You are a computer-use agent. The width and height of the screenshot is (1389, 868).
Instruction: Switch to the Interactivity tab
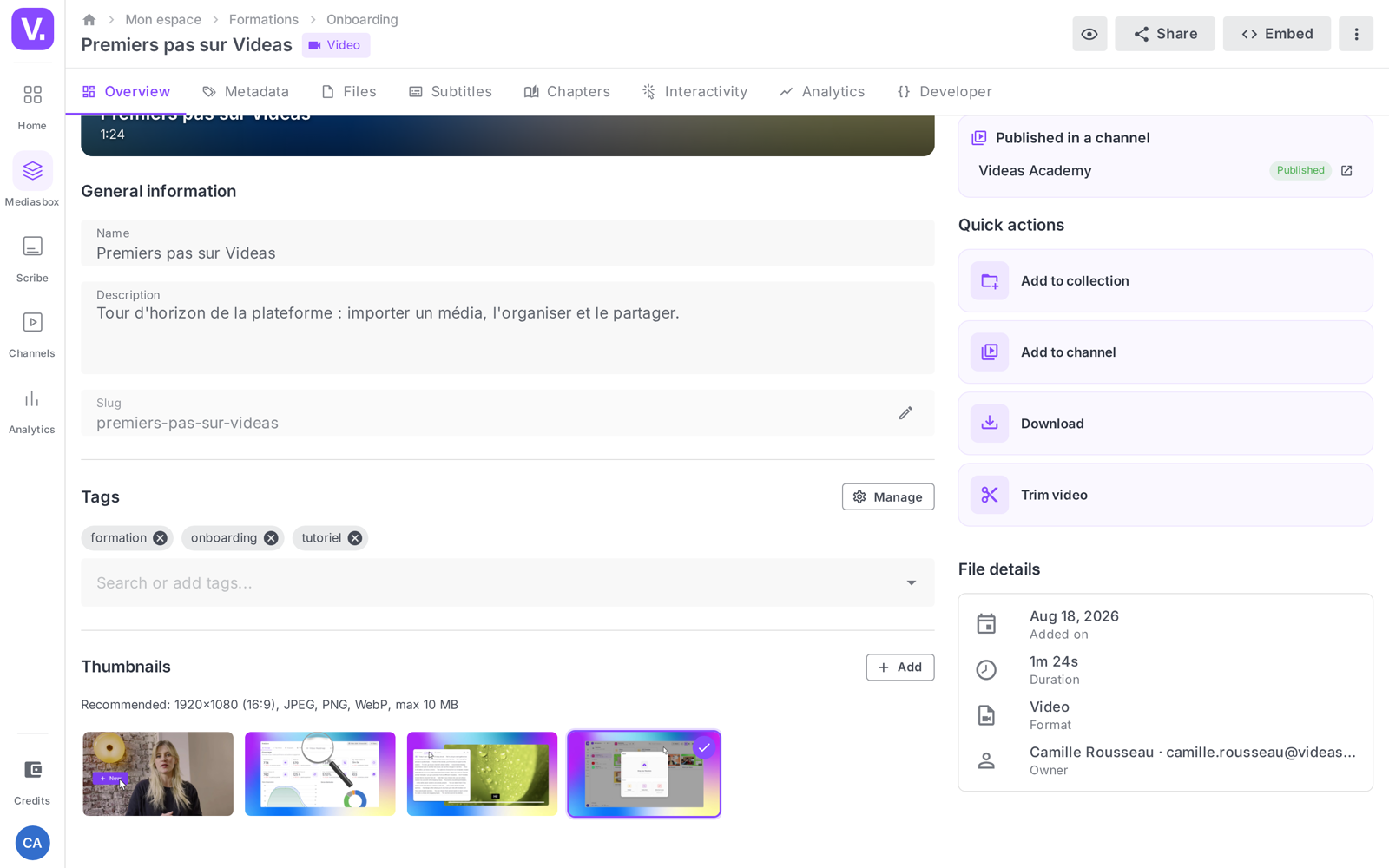pos(694,92)
